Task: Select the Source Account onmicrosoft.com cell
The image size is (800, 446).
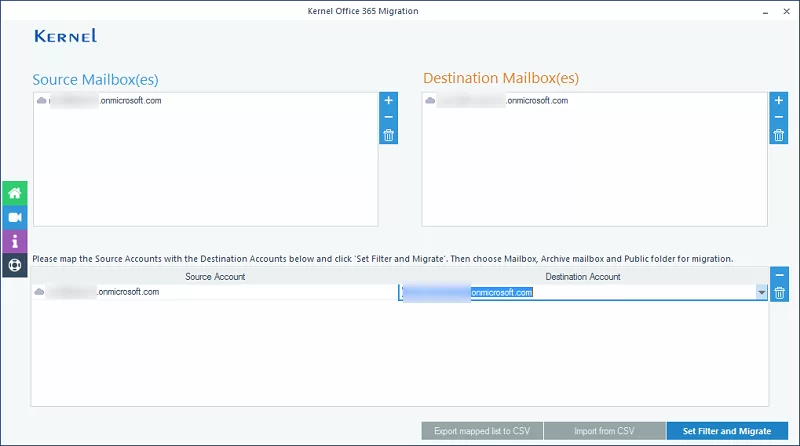Action: pos(214,292)
